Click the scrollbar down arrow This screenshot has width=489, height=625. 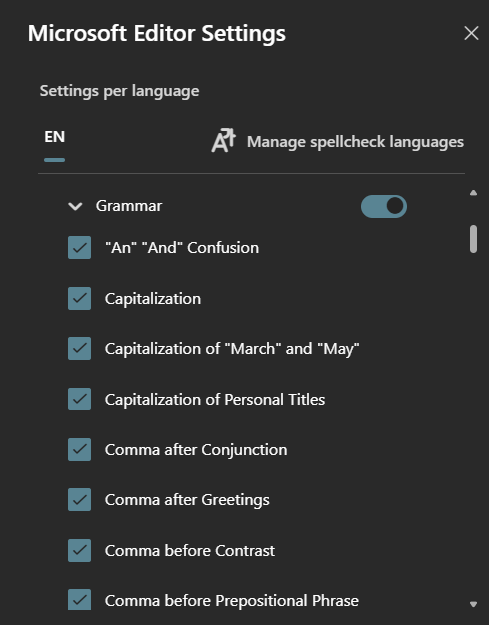pos(473,604)
